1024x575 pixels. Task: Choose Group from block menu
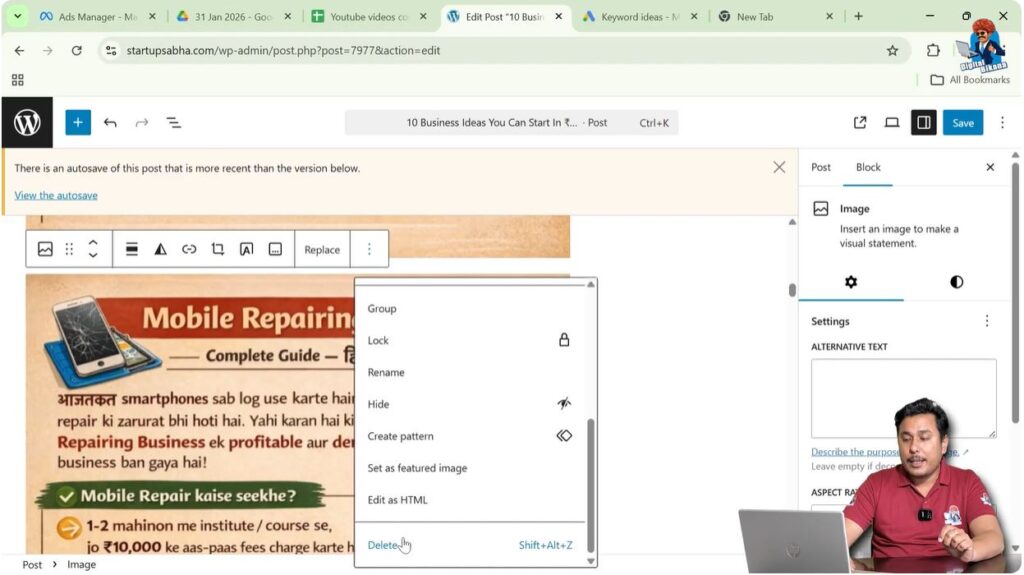click(x=470, y=308)
